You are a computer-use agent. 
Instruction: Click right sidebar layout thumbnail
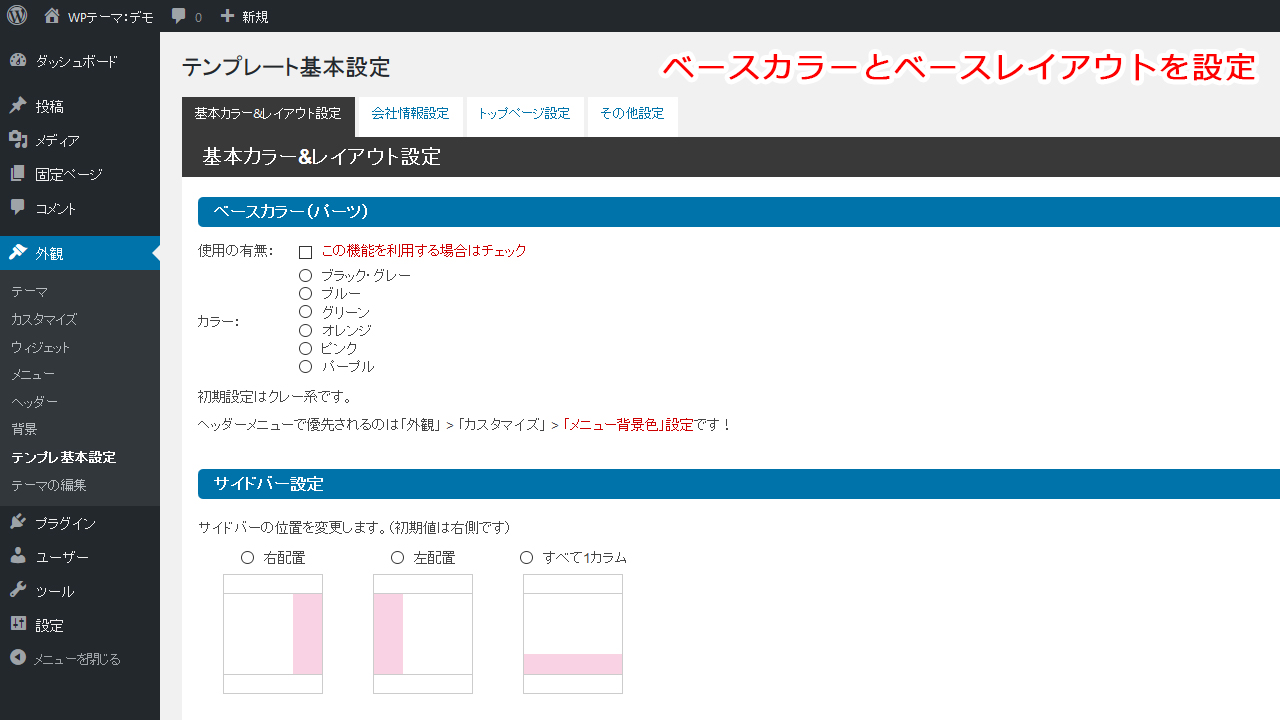(273, 634)
